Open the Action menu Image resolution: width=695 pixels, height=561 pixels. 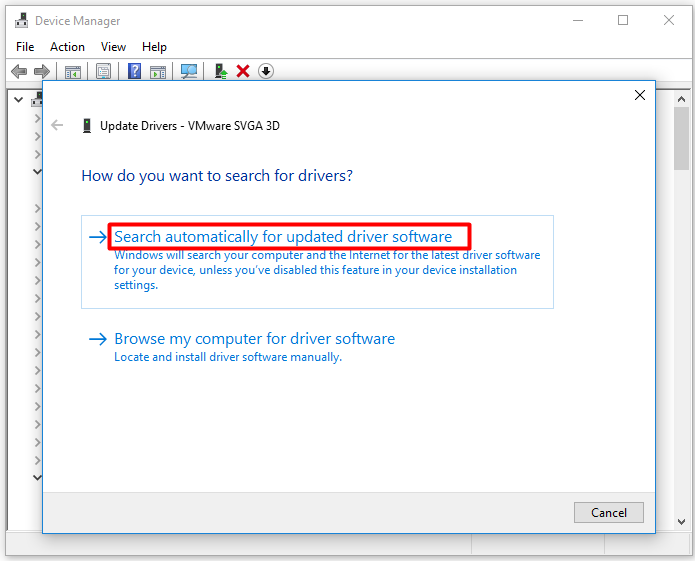(x=67, y=47)
